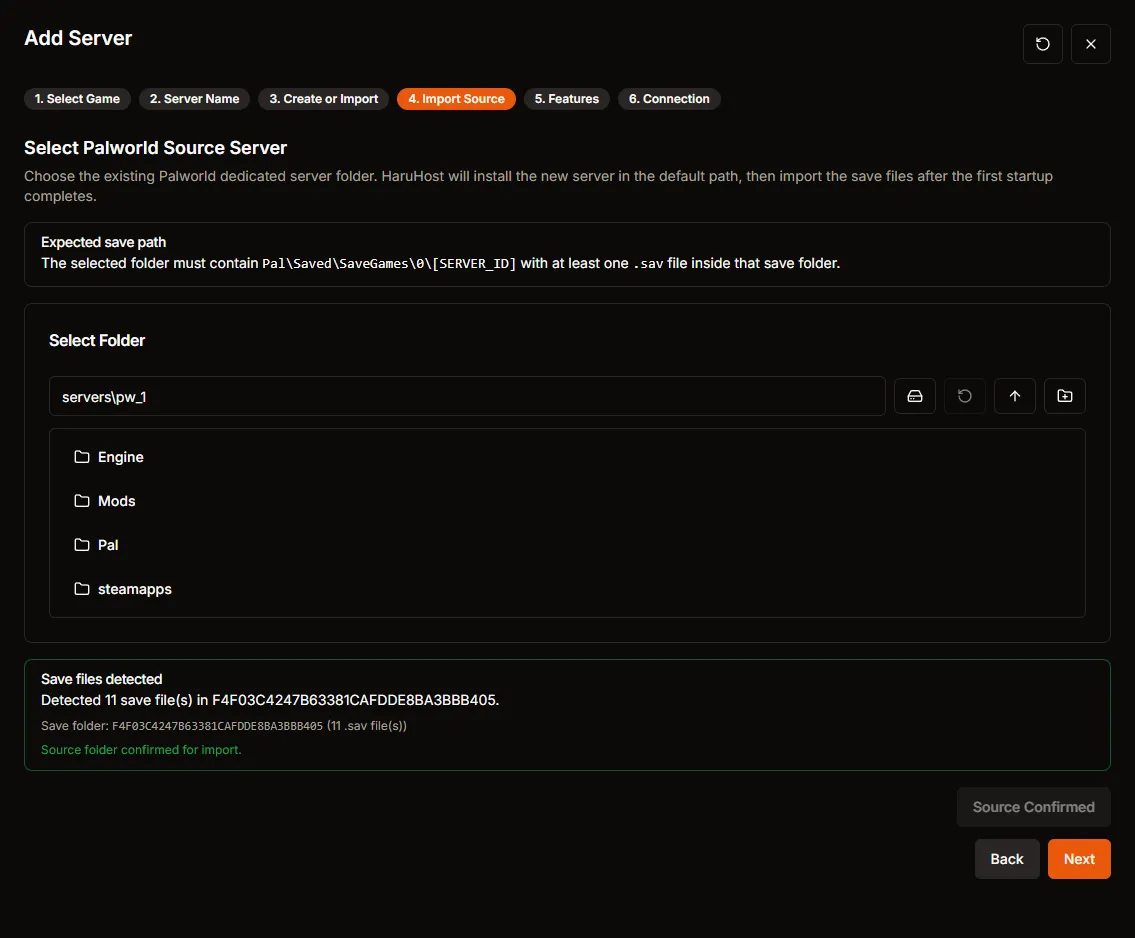This screenshot has height=938, width=1135.
Task: Open the Pal folder
Action: tap(108, 545)
